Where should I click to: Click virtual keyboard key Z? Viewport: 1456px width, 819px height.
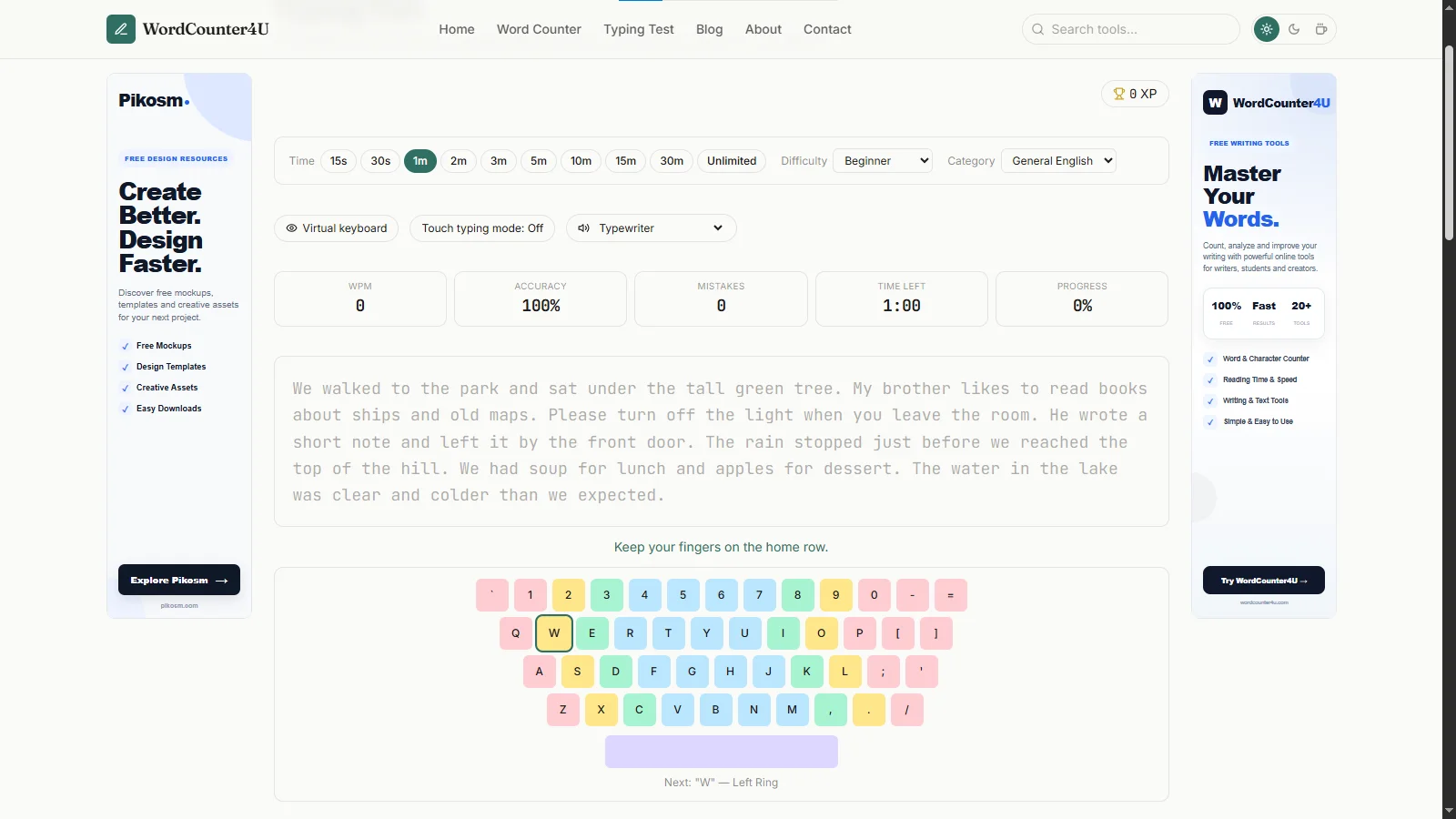pos(563,710)
